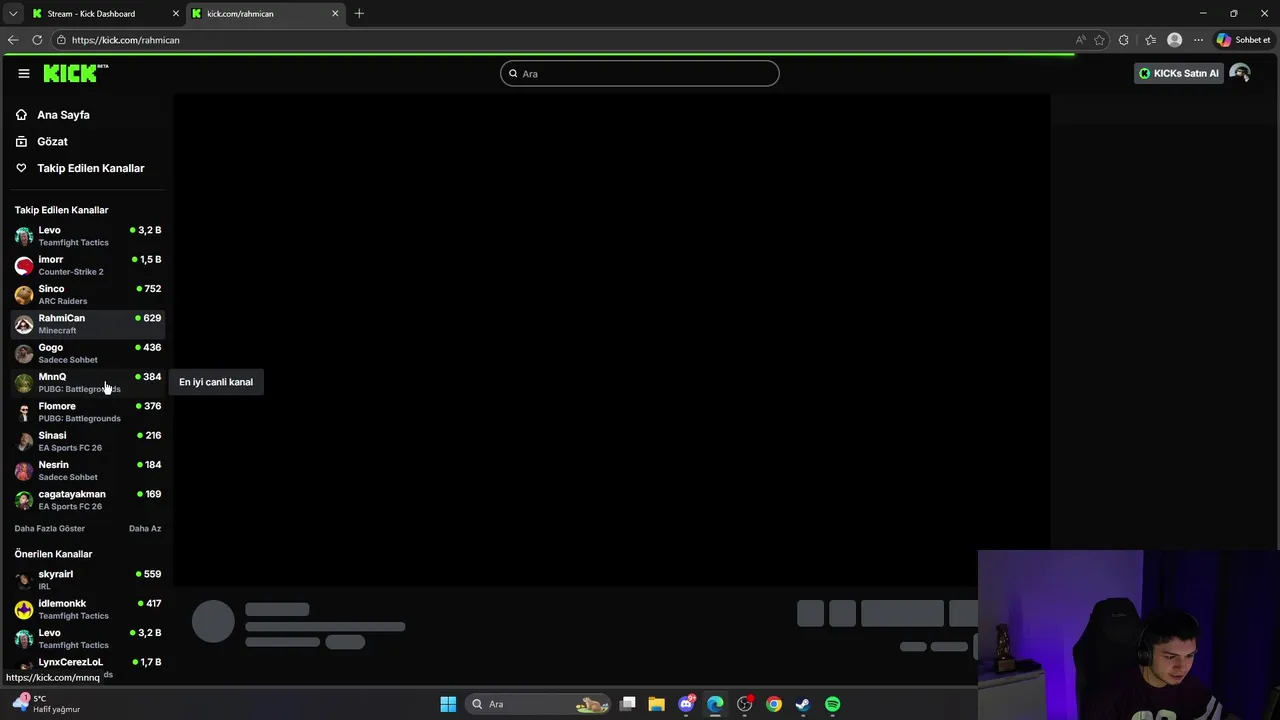Click the KICK logo
The height and width of the screenshot is (720, 1280).
76,73
